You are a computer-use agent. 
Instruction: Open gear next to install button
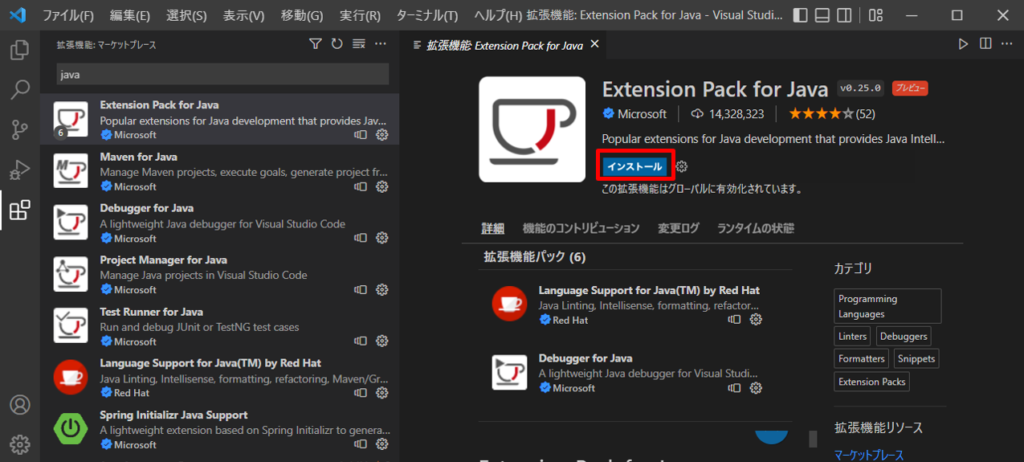pos(682,167)
